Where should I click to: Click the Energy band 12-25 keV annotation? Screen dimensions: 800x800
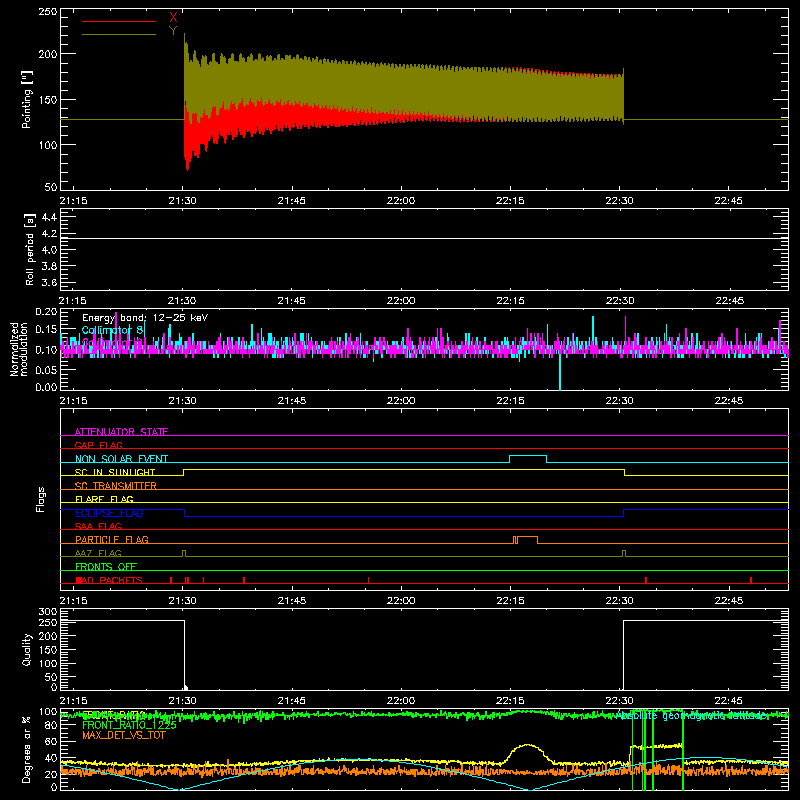click(x=145, y=318)
